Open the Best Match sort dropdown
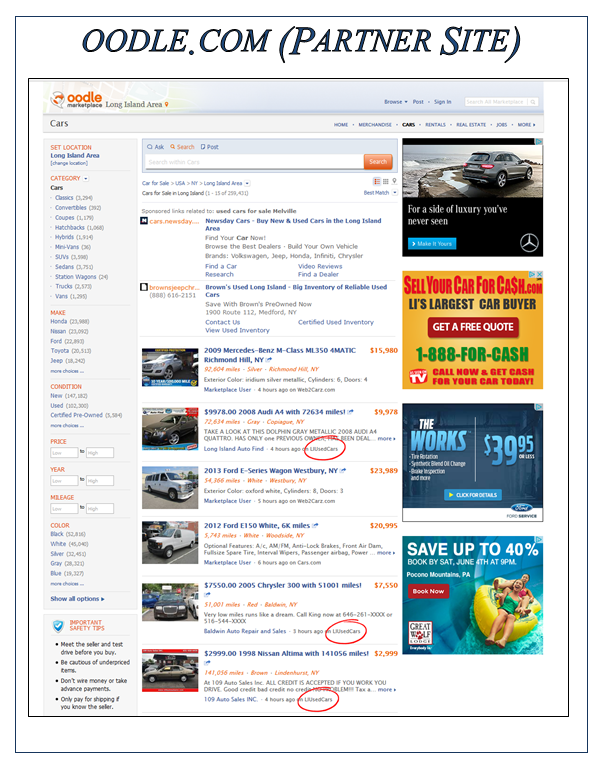The width and height of the screenshot is (598, 781). pos(395,192)
